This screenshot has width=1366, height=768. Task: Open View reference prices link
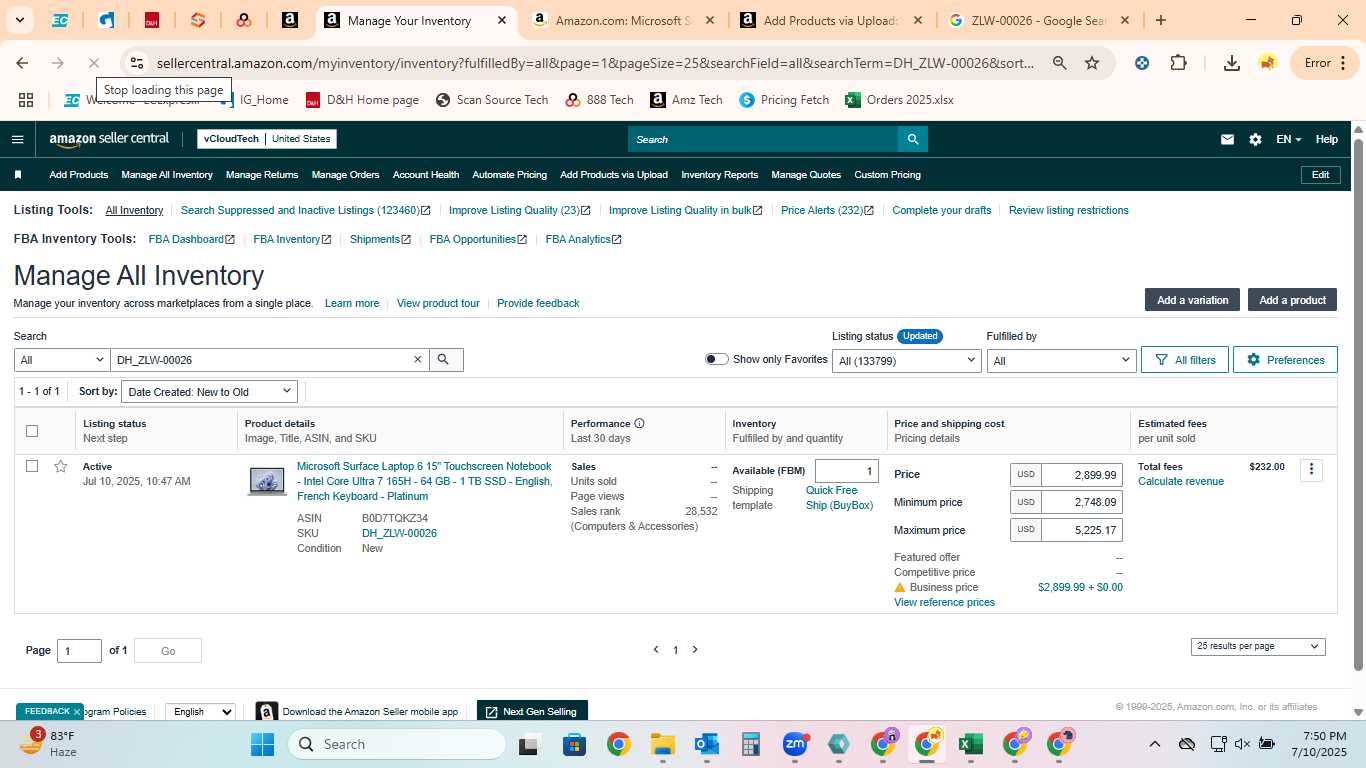pyautogui.click(x=944, y=603)
